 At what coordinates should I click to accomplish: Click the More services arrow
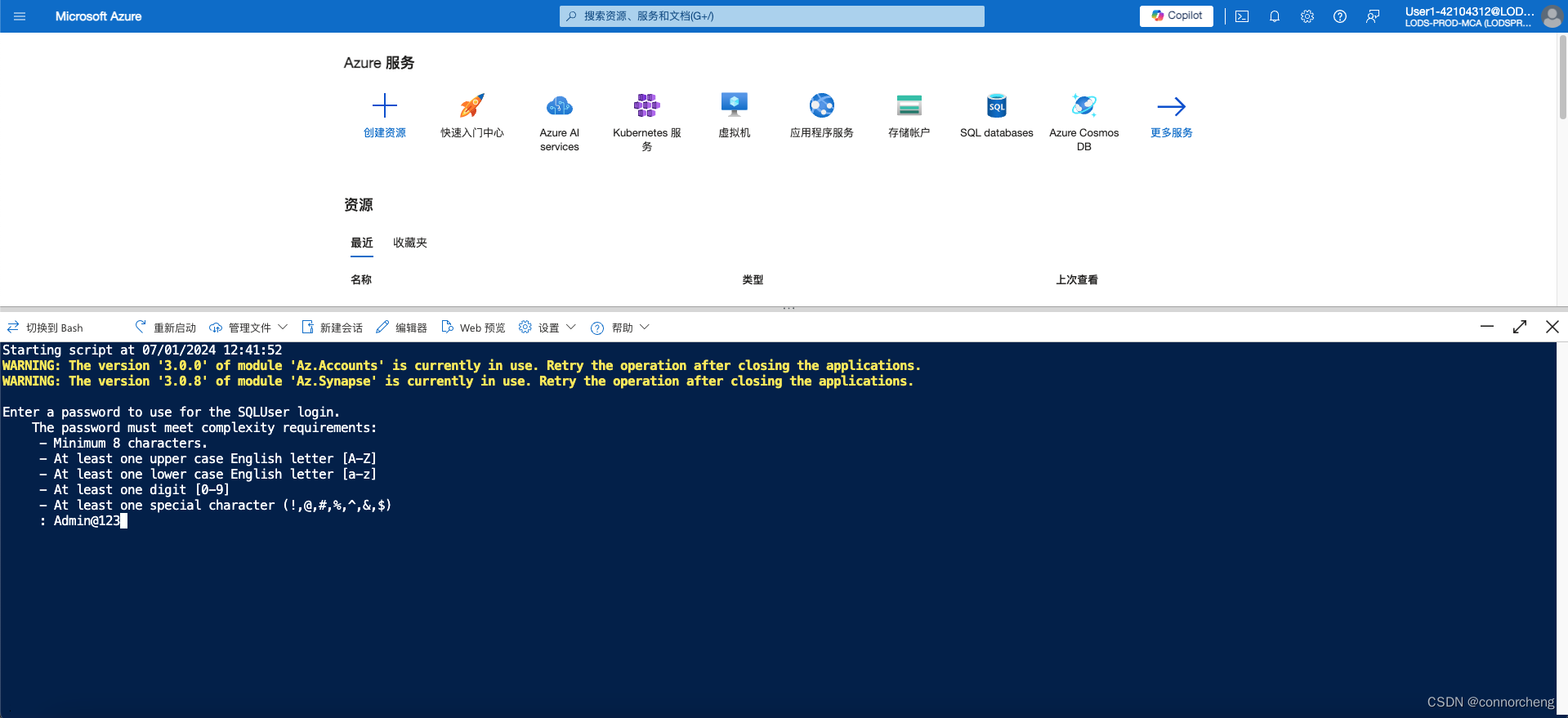coord(1172,106)
